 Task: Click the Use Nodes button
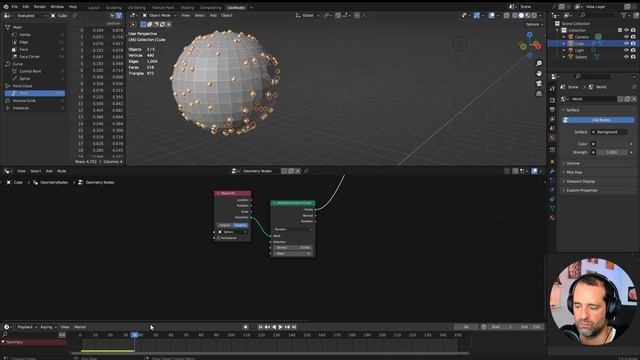[x=598, y=120]
